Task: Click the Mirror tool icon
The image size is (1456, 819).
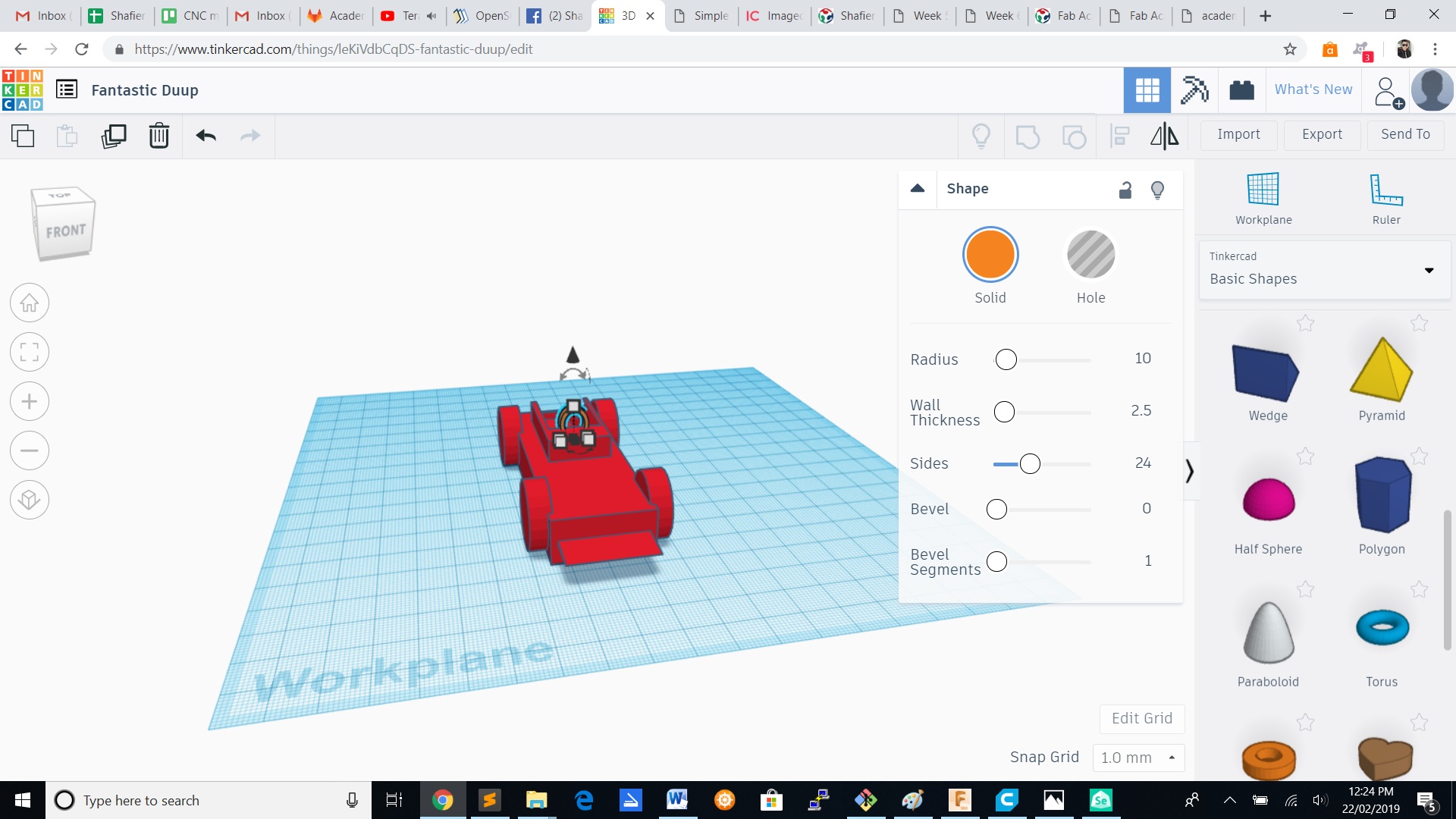Action: [x=1164, y=136]
